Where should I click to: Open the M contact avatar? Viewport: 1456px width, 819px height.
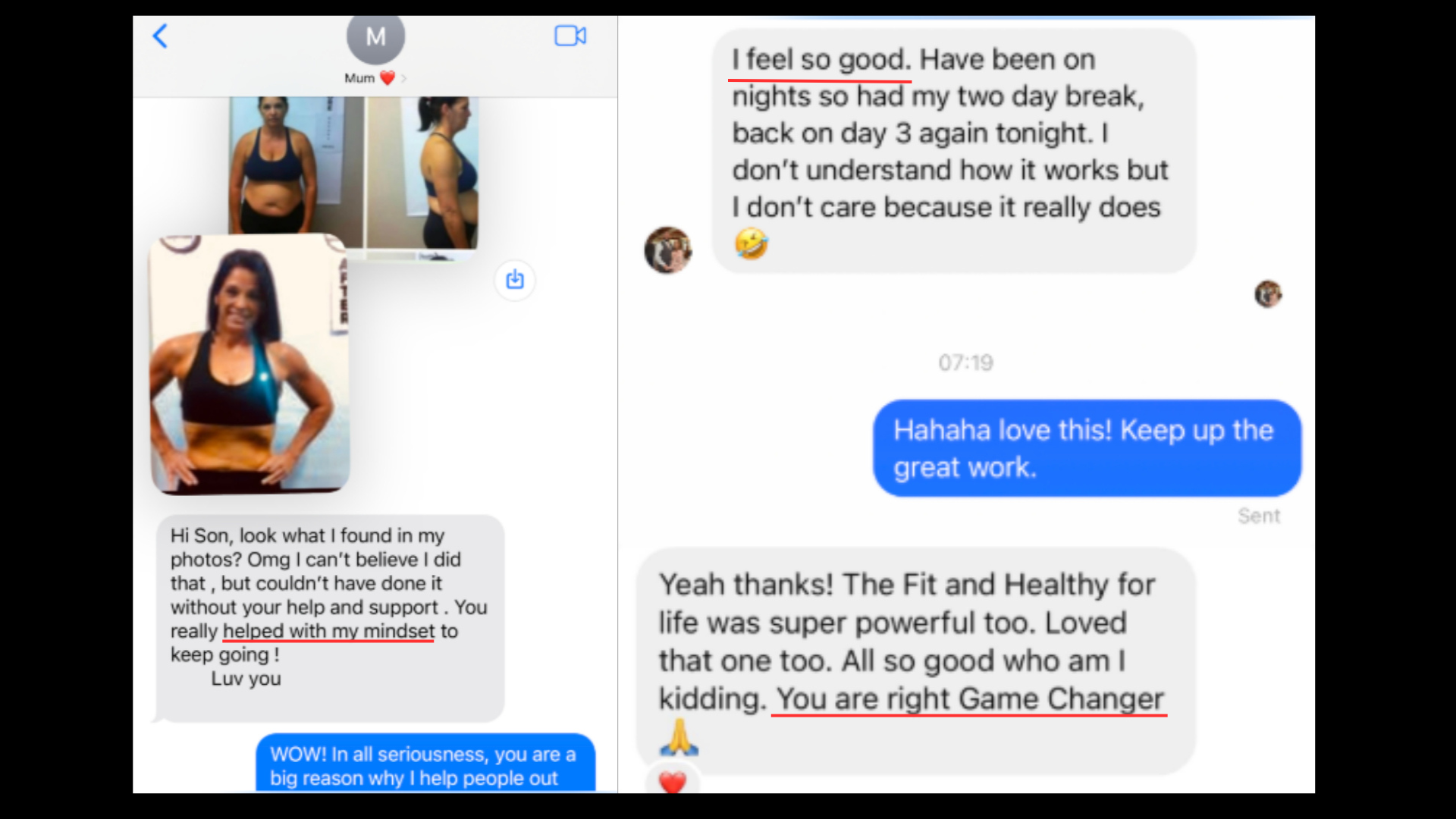pos(375,38)
